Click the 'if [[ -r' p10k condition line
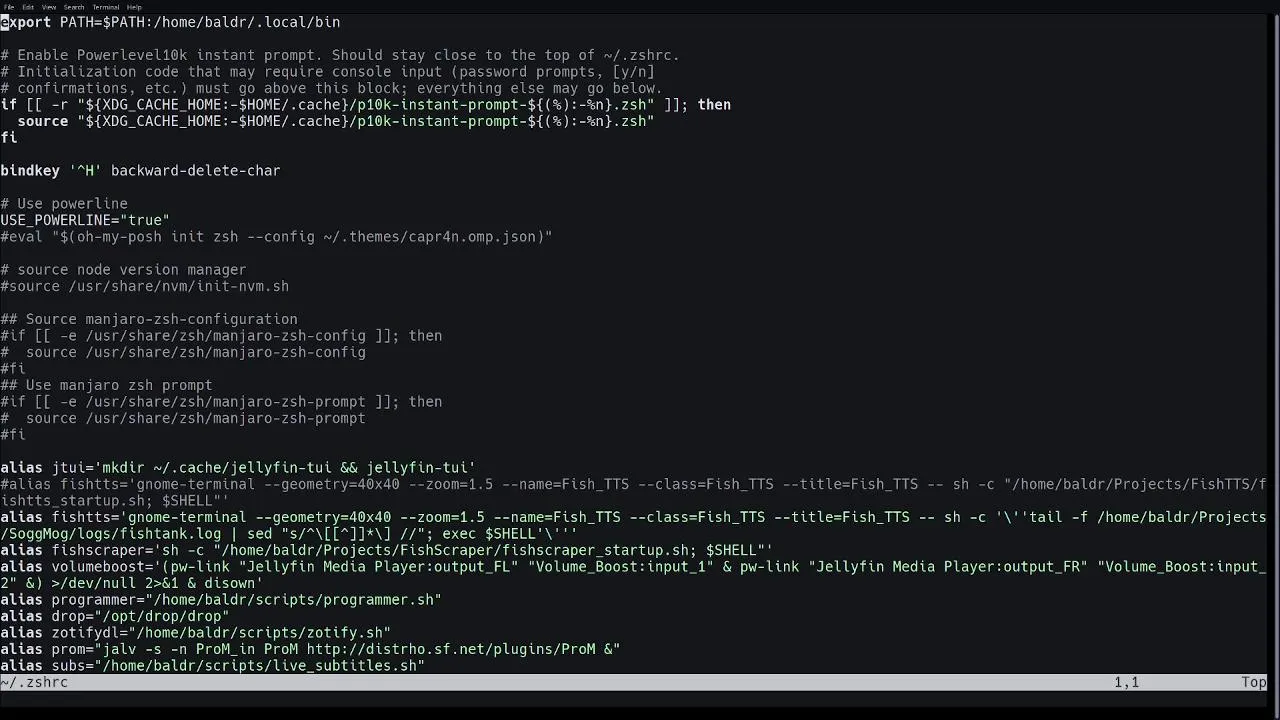The image size is (1280, 720). click(x=365, y=105)
